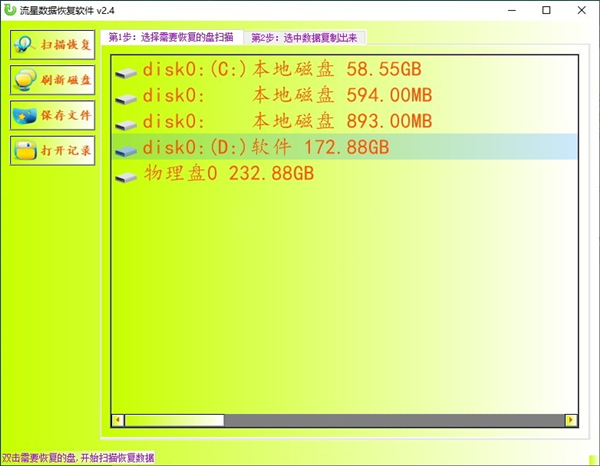The width and height of the screenshot is (600, 466).
Task: Click the horizontal scrollbar thumb
Action: point(173,420)
